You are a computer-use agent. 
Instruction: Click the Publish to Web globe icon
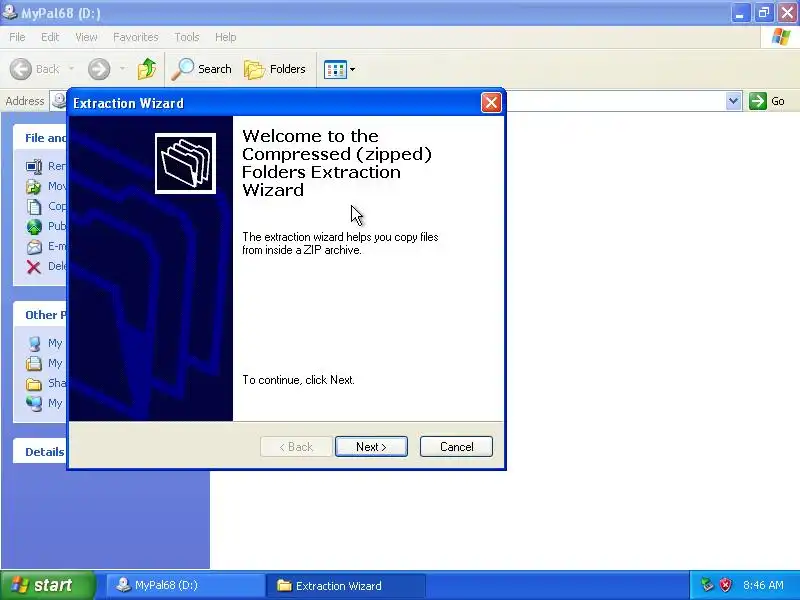click(34, 227)
